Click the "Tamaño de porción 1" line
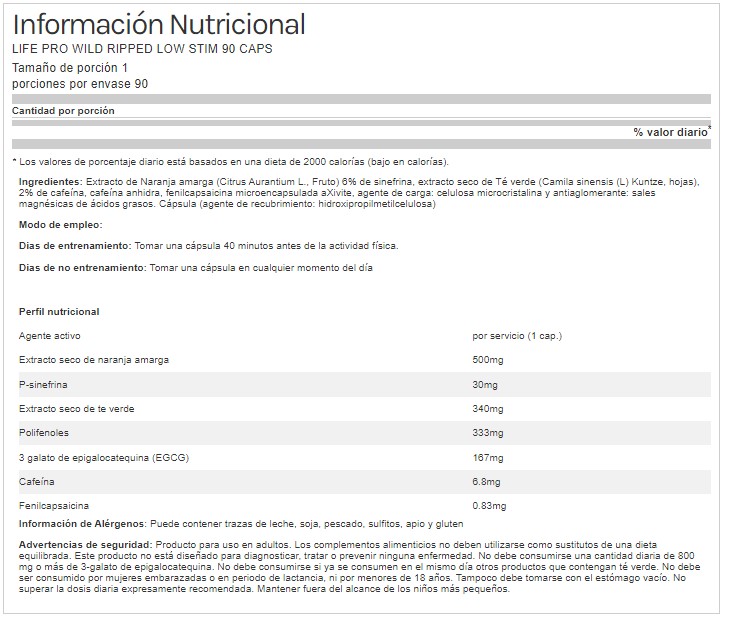This screenshot has width=732, height=623. (x=69, y=68)
